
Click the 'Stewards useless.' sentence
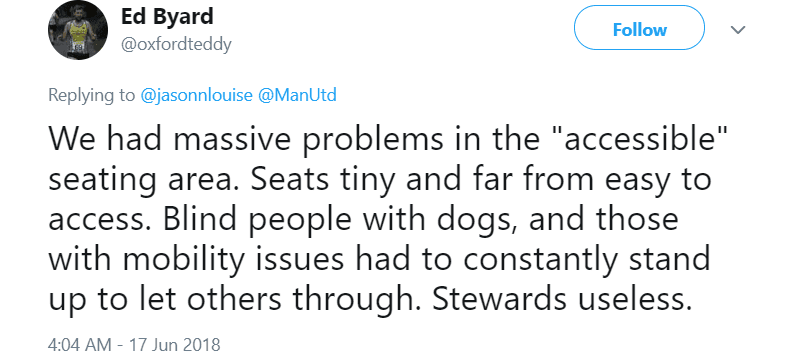point(562,300)
